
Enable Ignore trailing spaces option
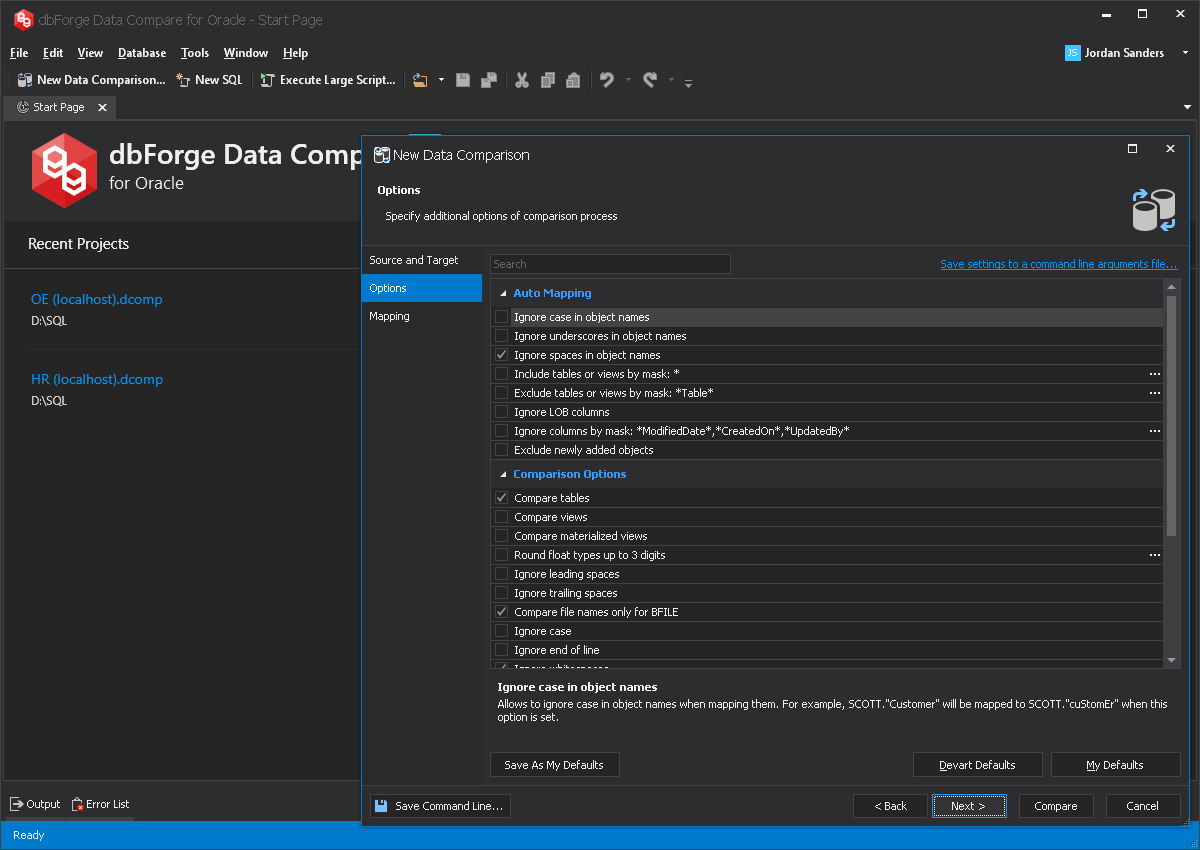tap(501, 593)
